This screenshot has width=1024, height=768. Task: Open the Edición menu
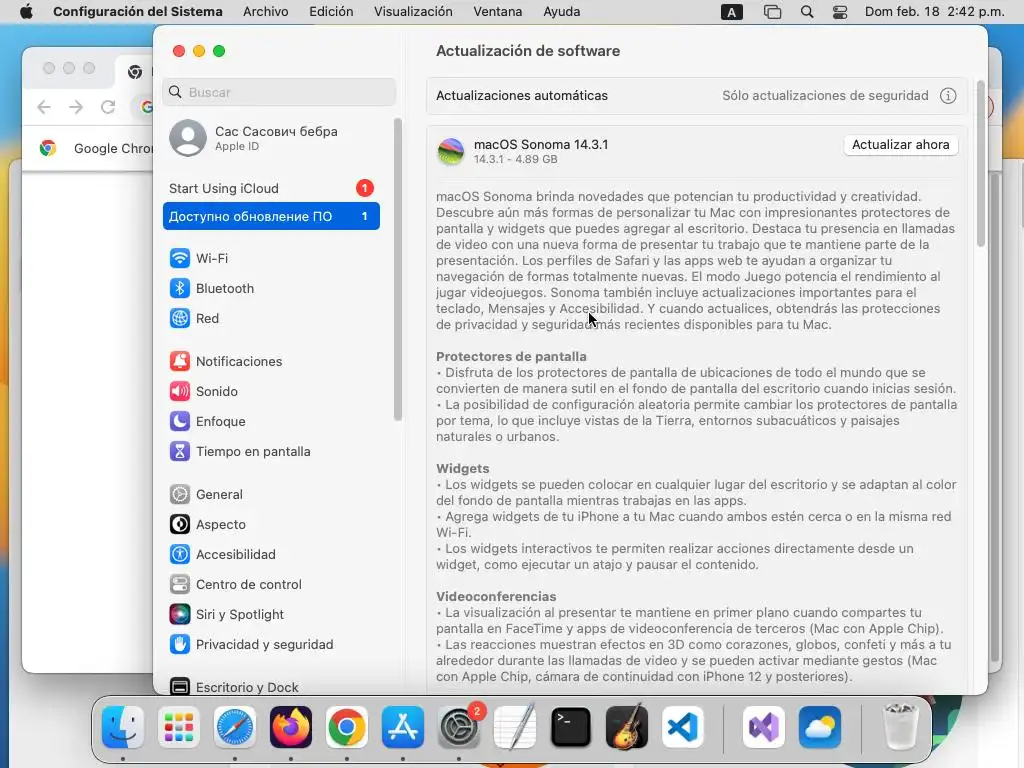click(x=331, y=12)
